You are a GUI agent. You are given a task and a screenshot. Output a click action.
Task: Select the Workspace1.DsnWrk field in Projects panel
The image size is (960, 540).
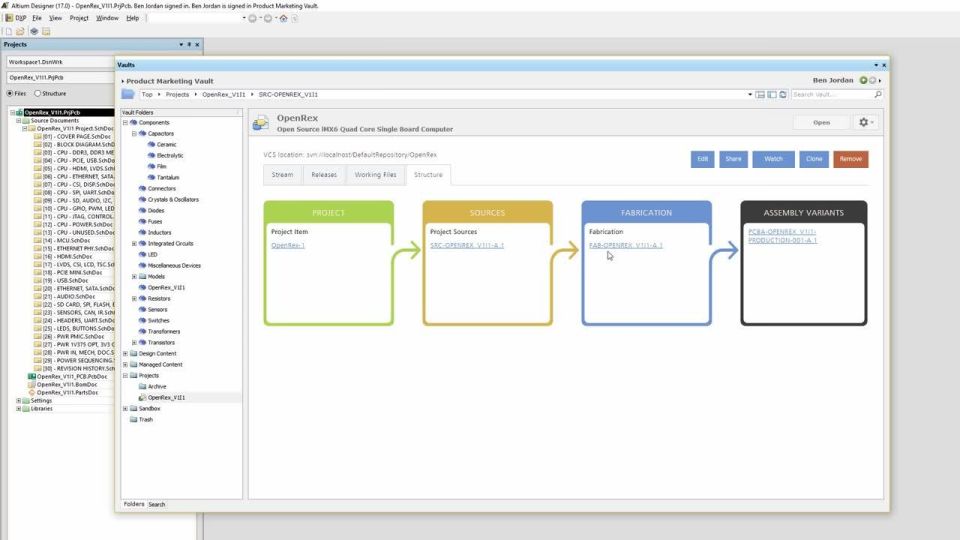(x=60, y=62)
